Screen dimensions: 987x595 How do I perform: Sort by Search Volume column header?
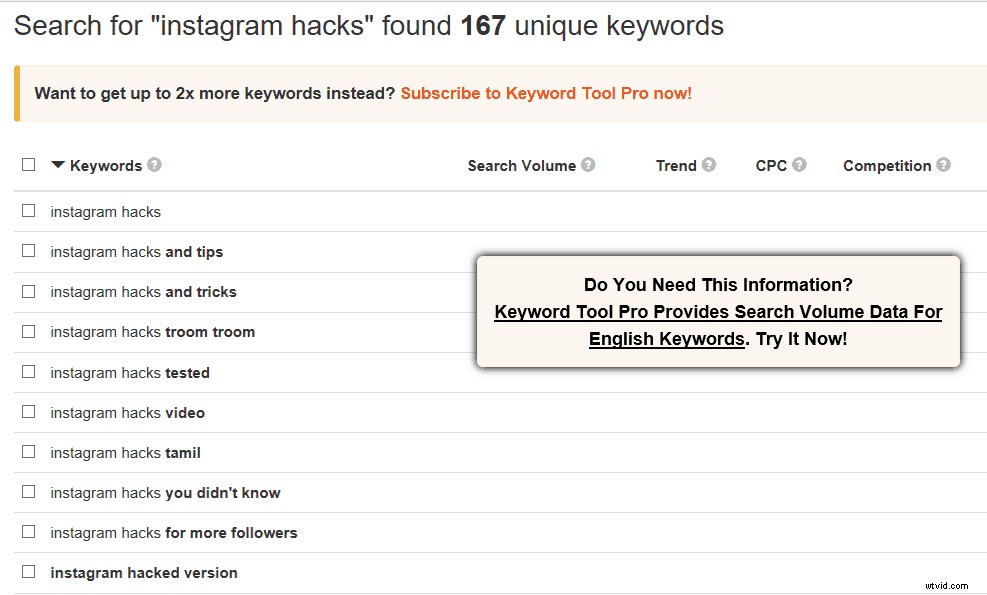(521, 166)
